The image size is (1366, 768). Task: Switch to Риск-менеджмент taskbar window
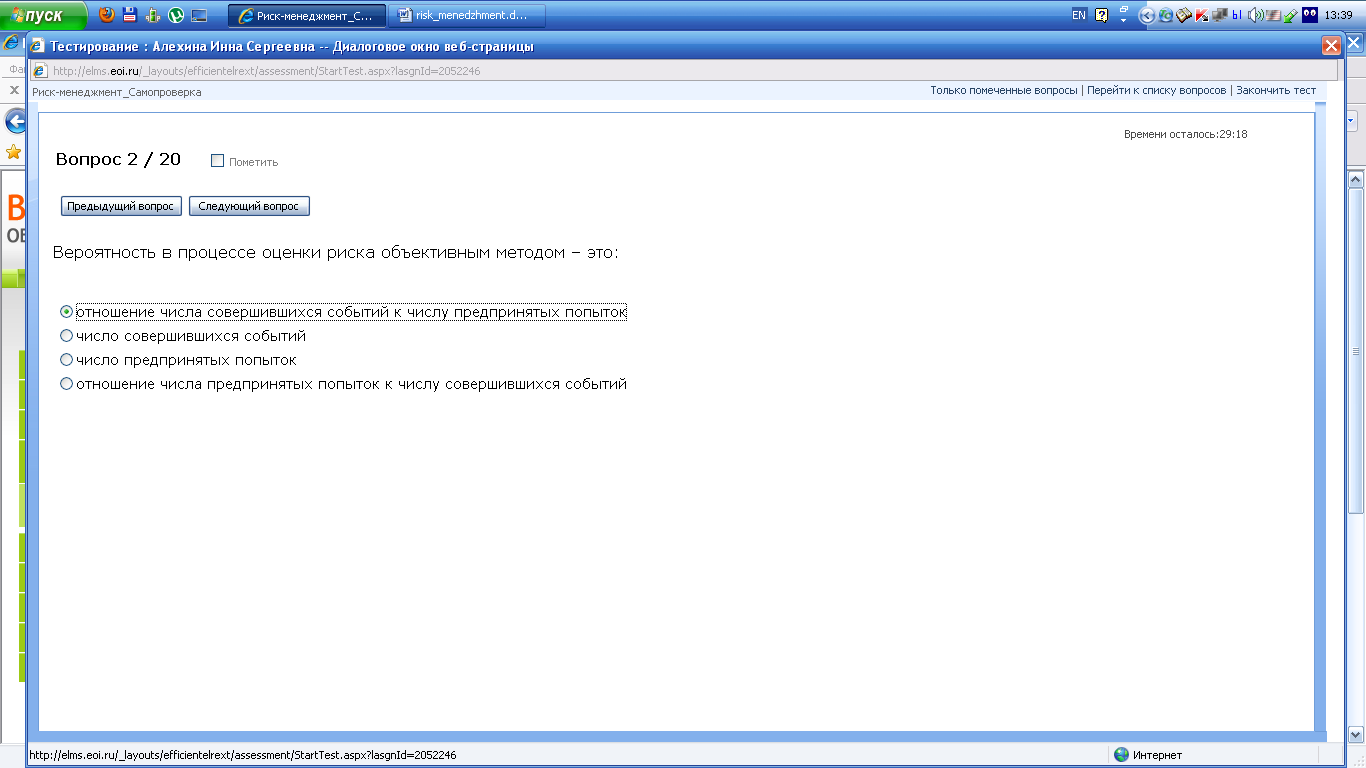point(307,16)
